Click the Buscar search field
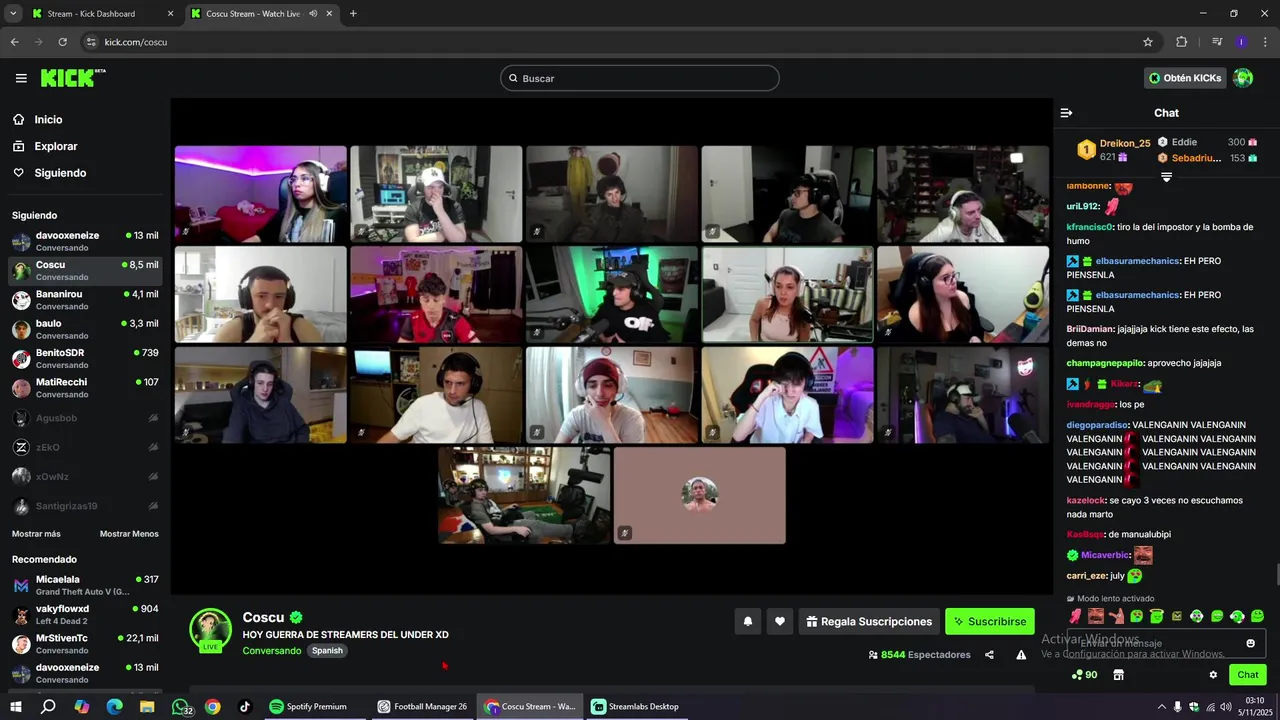1280x720 pixels. pos(640,78)
